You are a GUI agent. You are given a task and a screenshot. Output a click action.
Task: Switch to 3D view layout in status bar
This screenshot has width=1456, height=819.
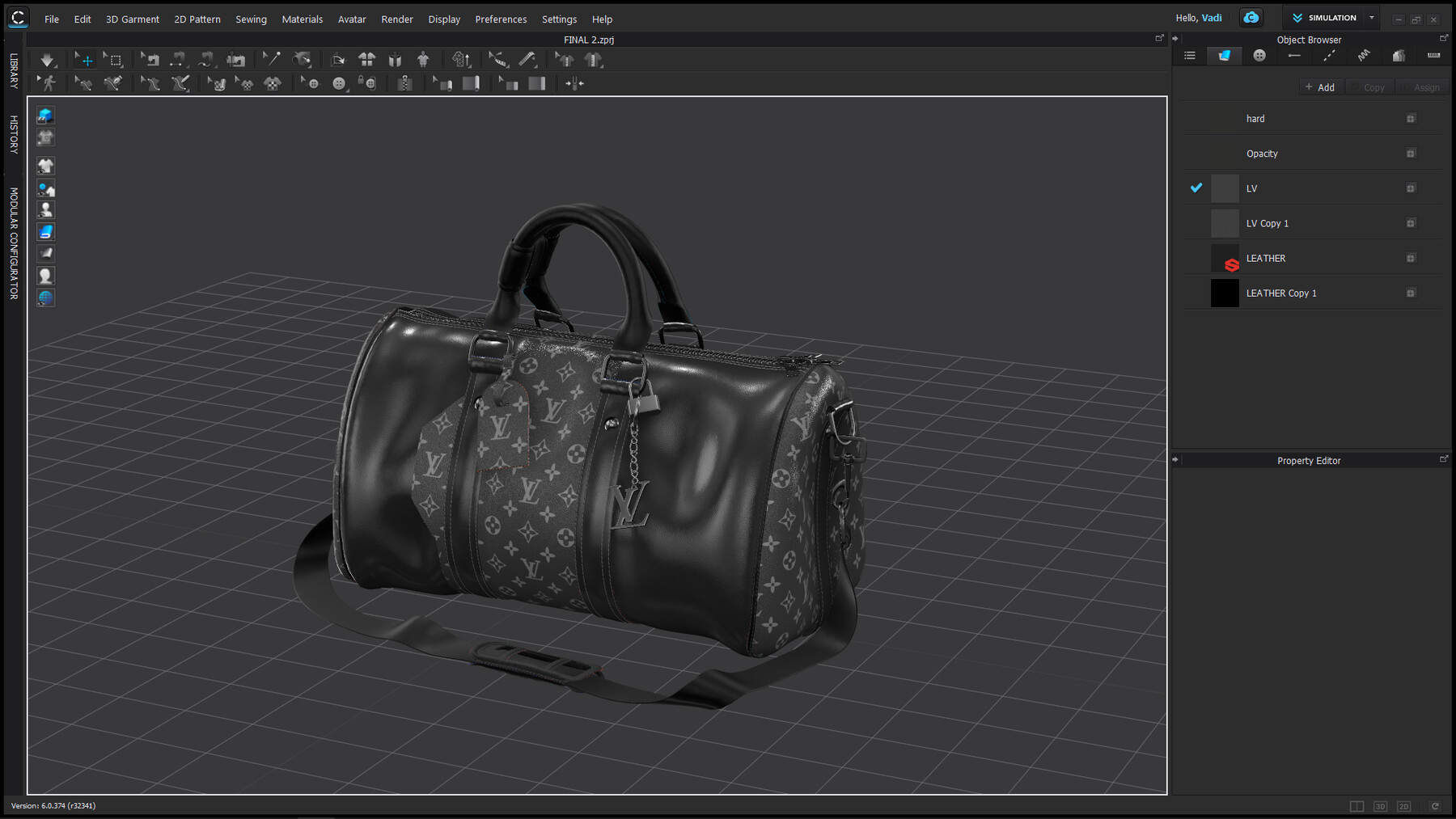click(x=1380, y=806)
